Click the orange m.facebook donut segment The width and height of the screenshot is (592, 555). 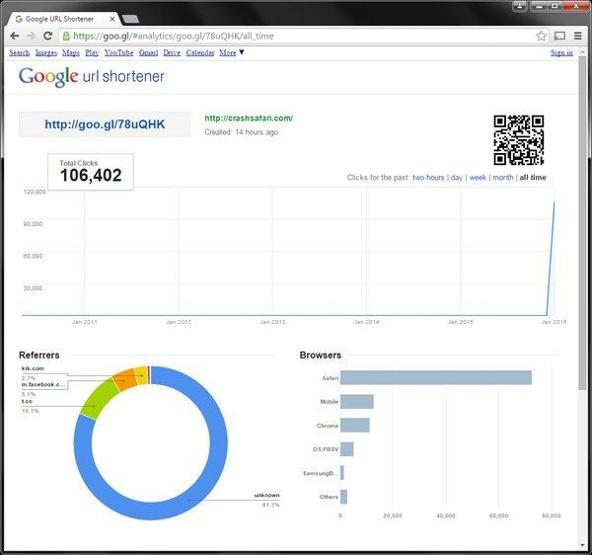point(126,381)
